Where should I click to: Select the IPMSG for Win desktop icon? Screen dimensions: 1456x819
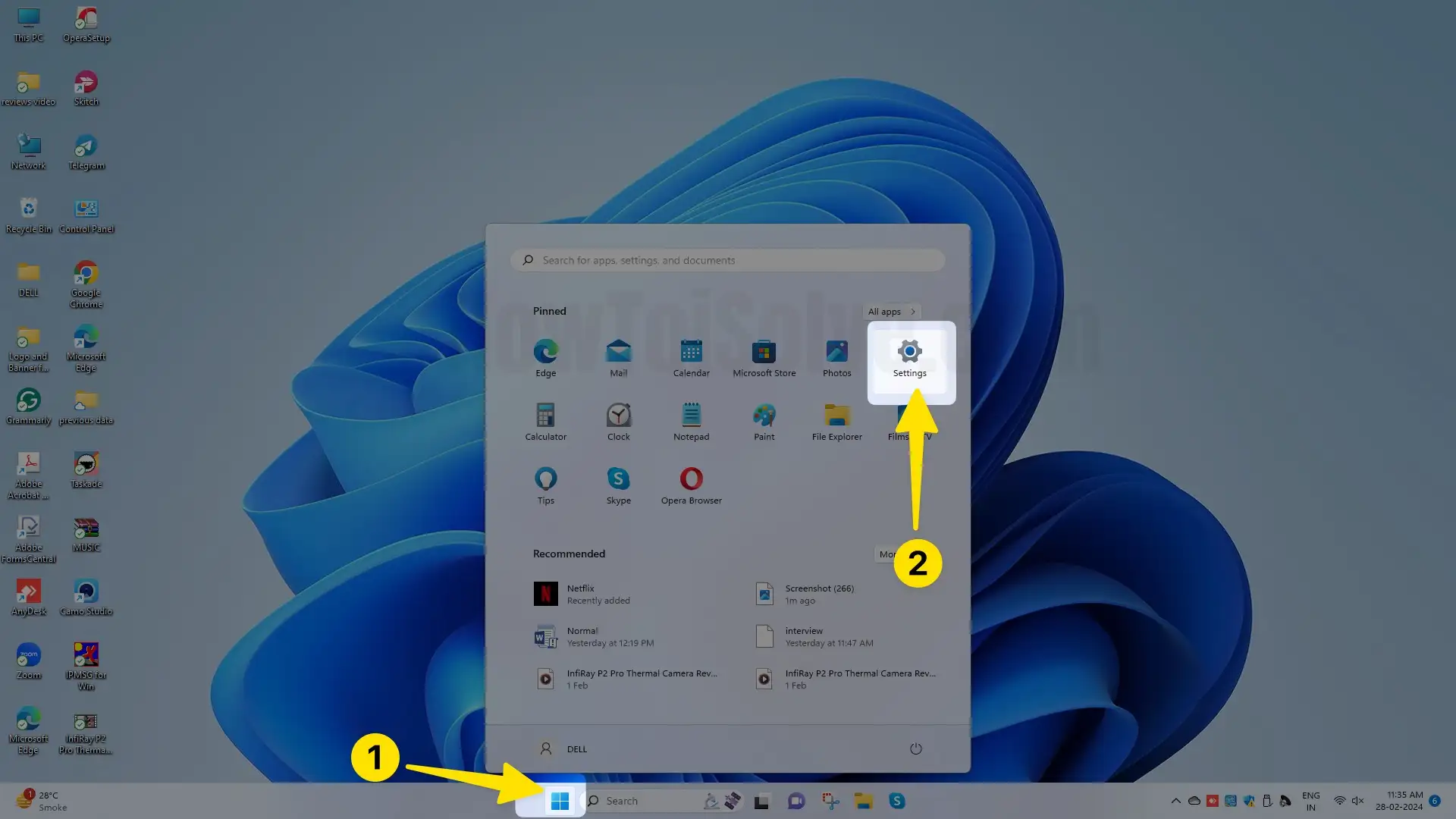coord(86,667)
